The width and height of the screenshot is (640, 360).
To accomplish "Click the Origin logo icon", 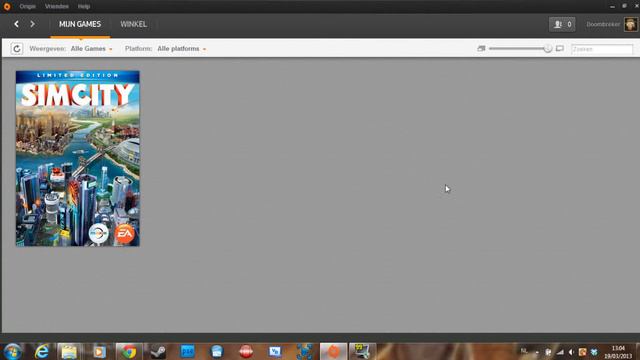I will (x=7, y=7).
